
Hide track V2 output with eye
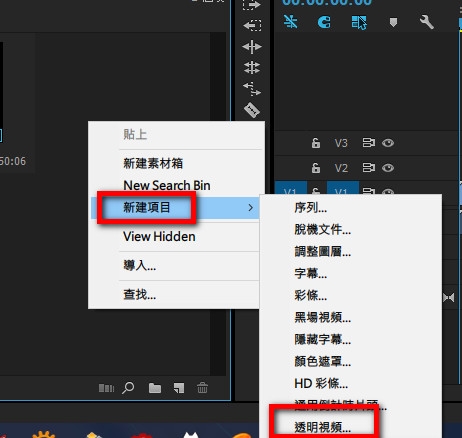[x=388, y=168]
